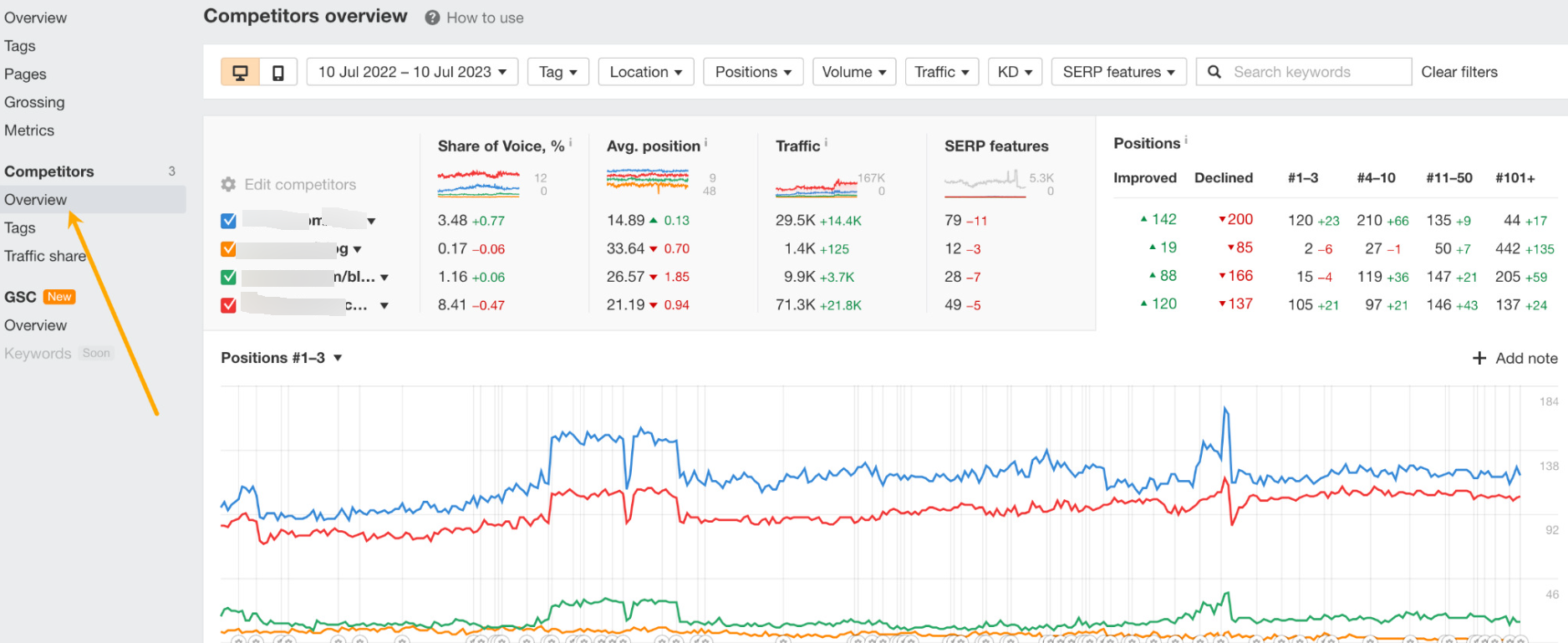Toggle the red competitor checkbox

[228, 305]
